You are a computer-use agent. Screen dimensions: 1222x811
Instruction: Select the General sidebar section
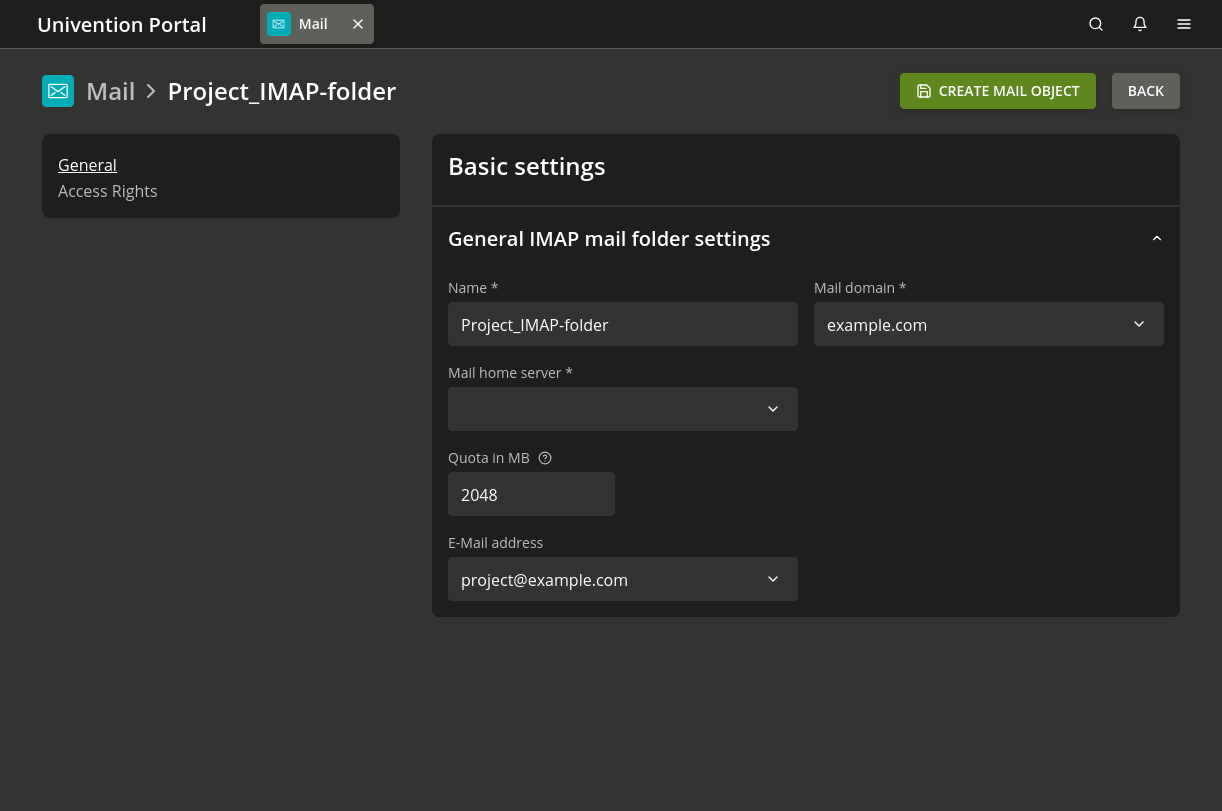87,165
